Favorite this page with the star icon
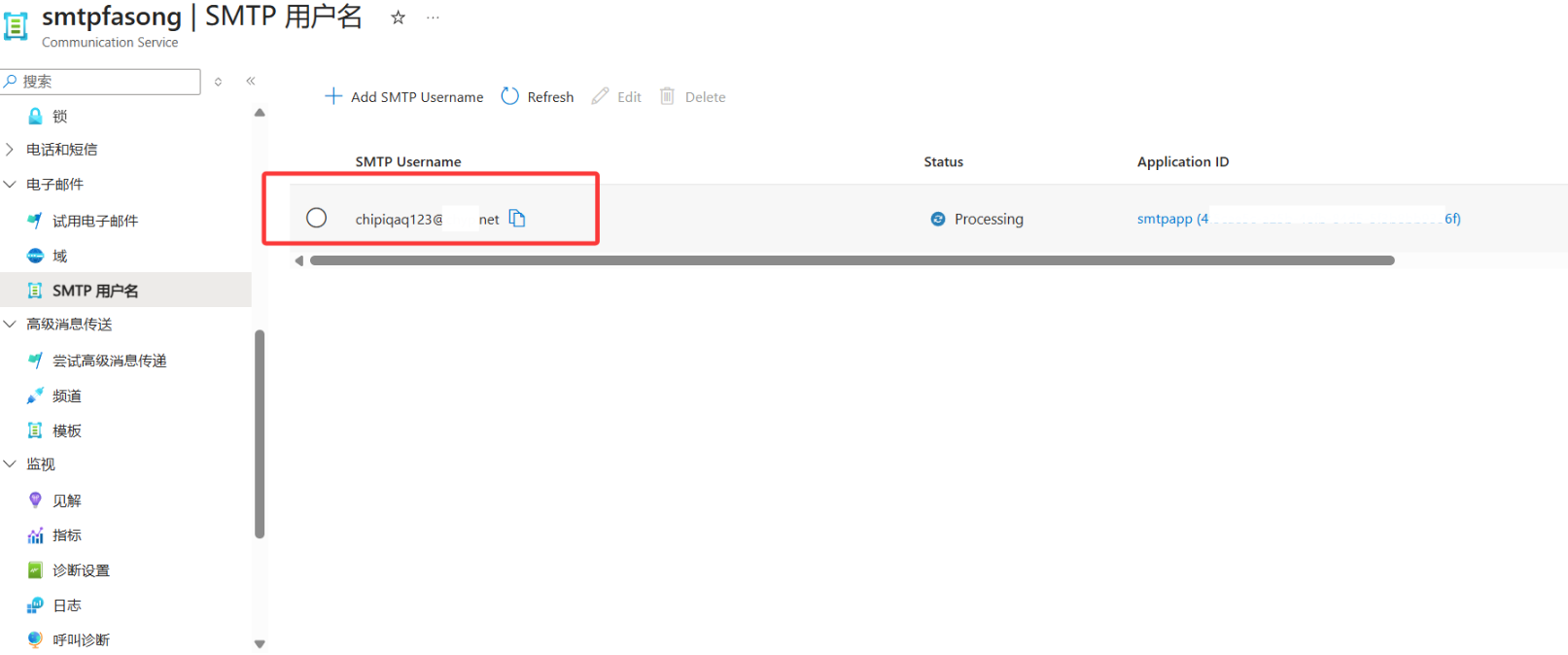This screenshot has height=655, width=1568. pyautogui.click(x=398, y=17)
